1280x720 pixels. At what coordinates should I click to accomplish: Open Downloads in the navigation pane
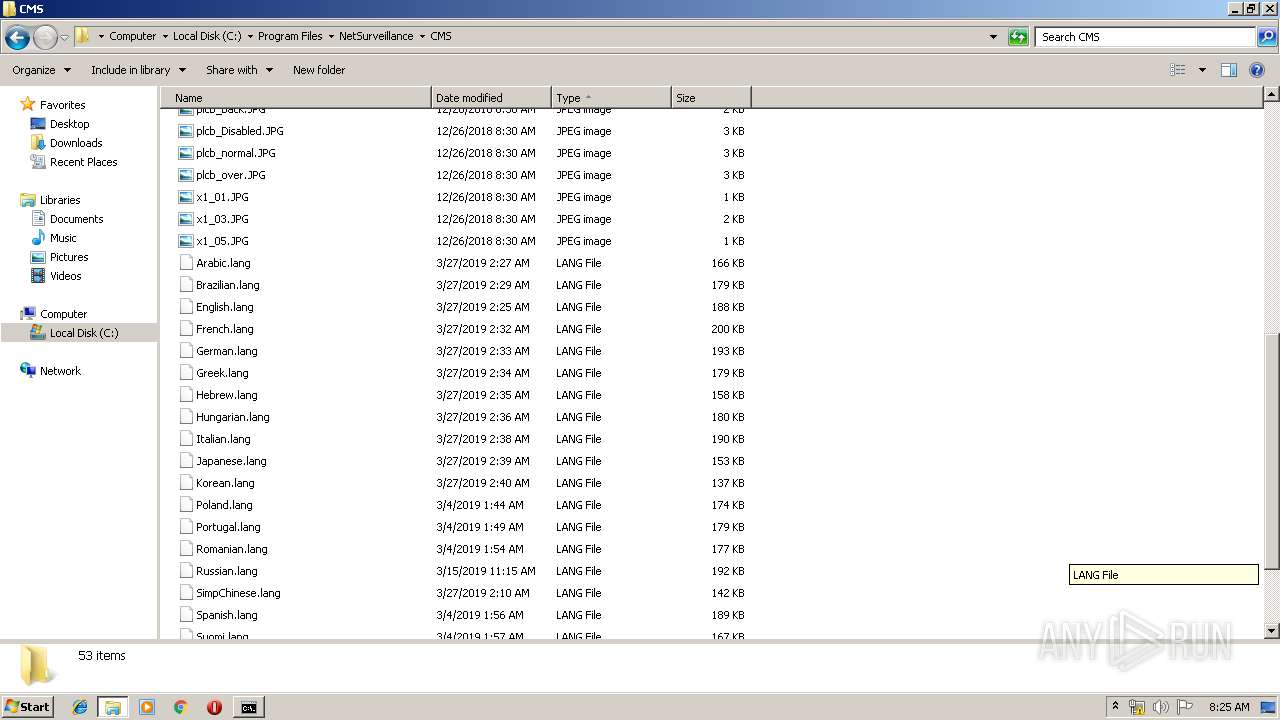[76, 143]
